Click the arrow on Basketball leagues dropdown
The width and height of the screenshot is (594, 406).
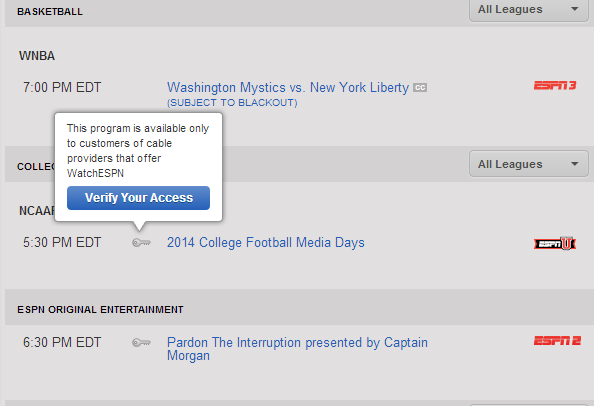[x=575, y=9]
